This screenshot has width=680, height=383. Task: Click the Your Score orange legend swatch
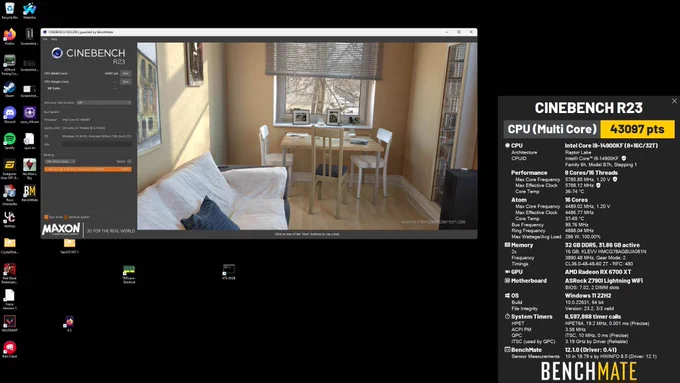coord(46,217)
